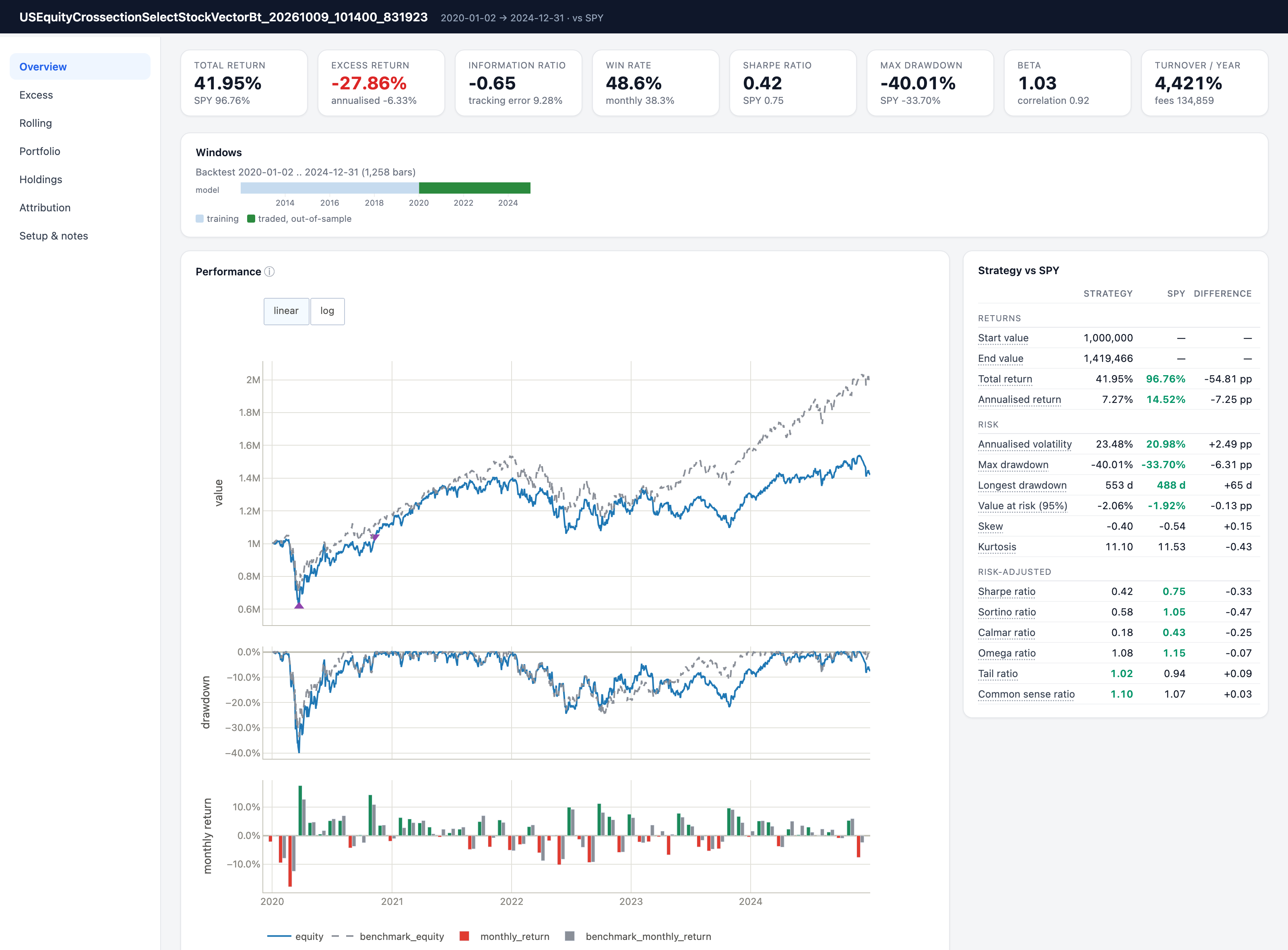Switch chart to log scale
Image resolution: width=1288 pixels, height=950 pixels.
click(327, 311)
